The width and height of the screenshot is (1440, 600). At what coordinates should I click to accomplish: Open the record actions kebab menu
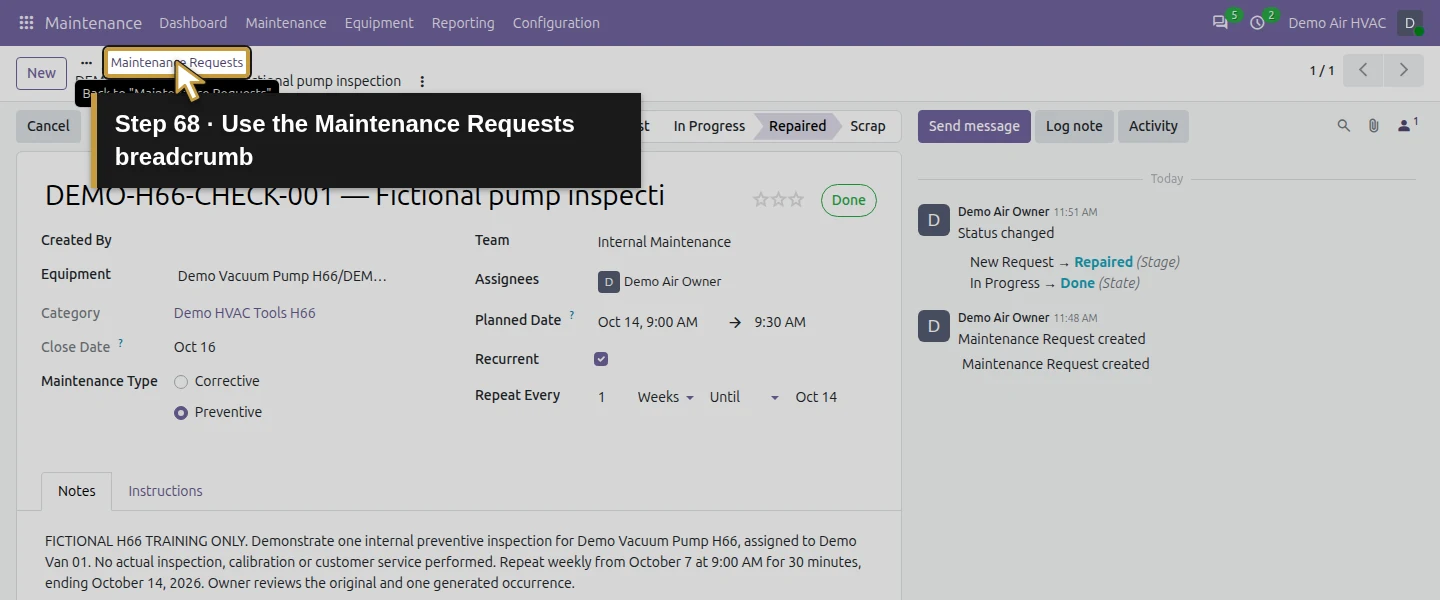422,81
